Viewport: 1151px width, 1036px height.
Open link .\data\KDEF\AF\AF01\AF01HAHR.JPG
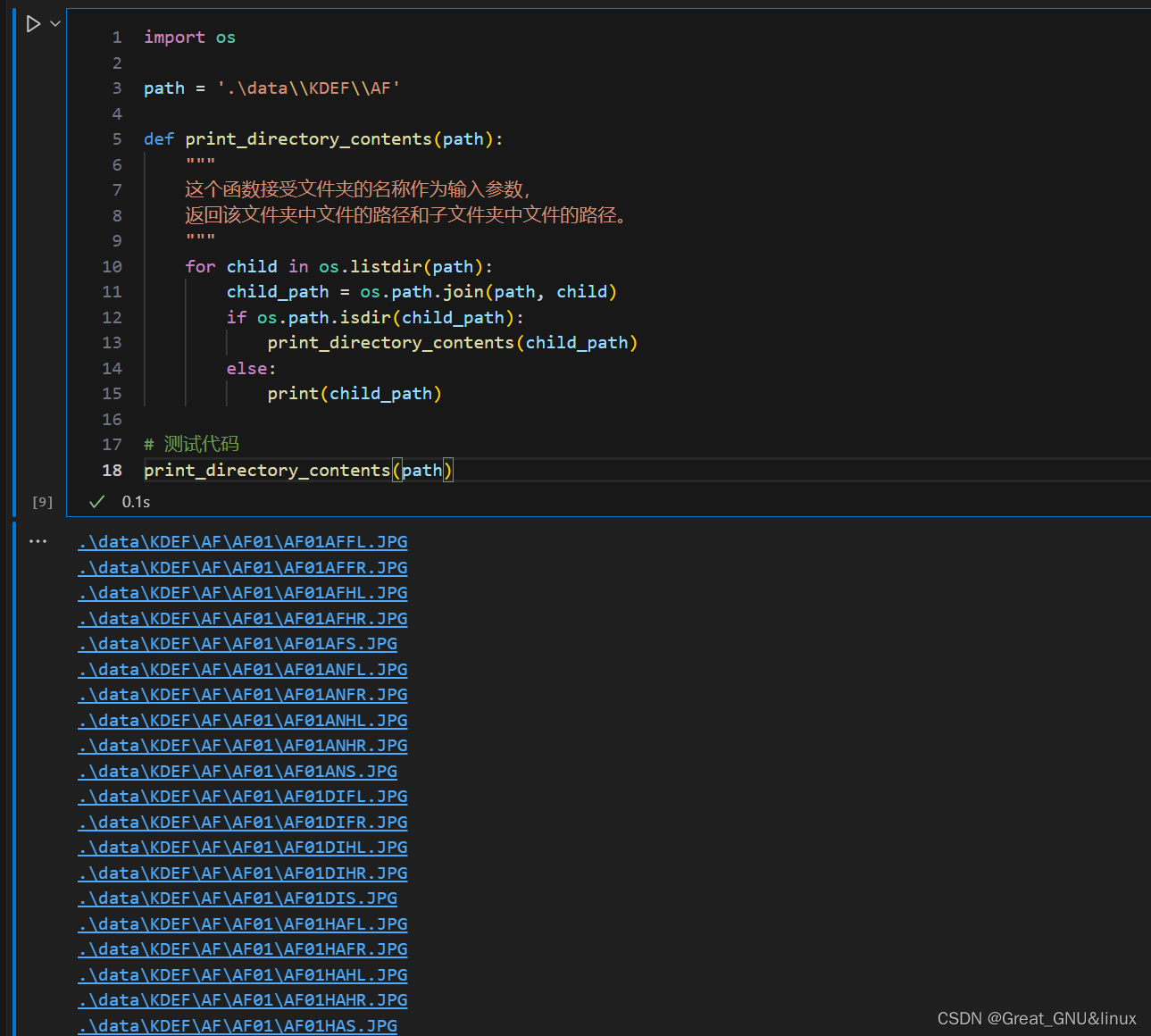coord(242,1000)
